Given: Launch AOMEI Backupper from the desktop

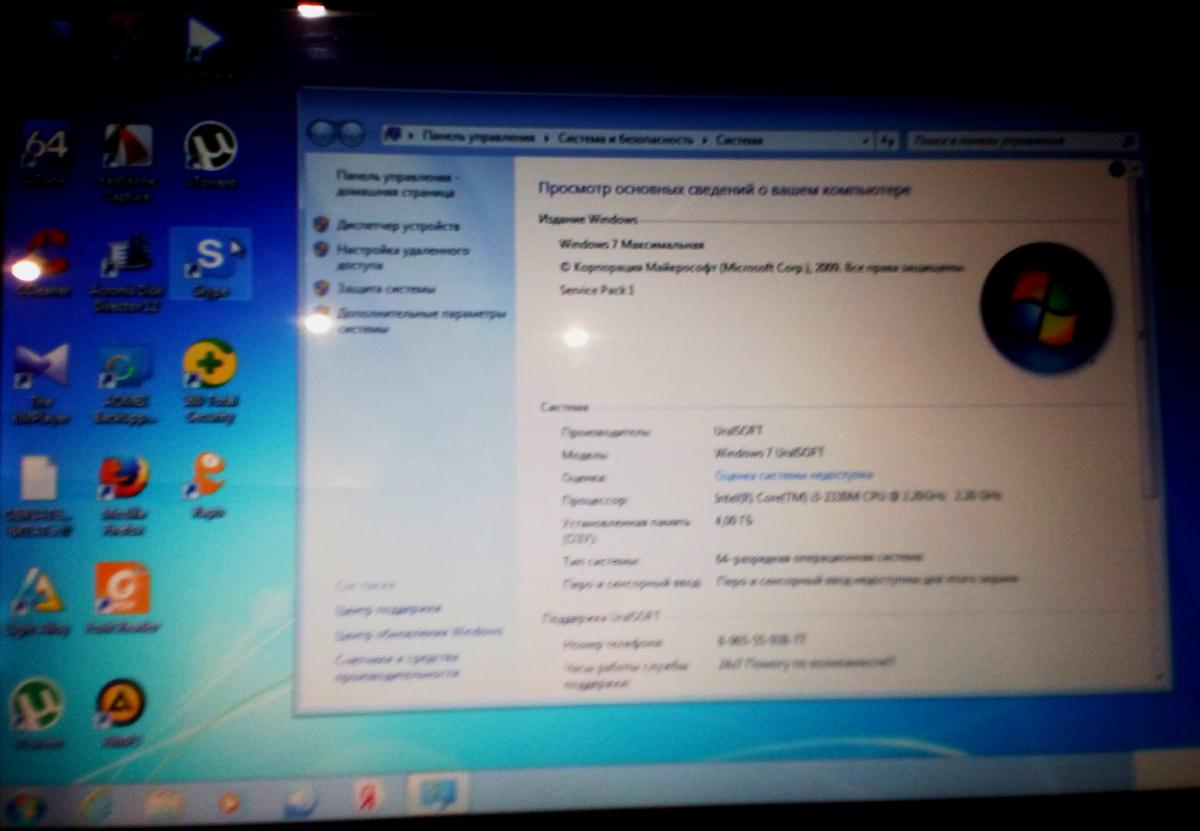Looking at the screenshot, I should coord(126,383).
